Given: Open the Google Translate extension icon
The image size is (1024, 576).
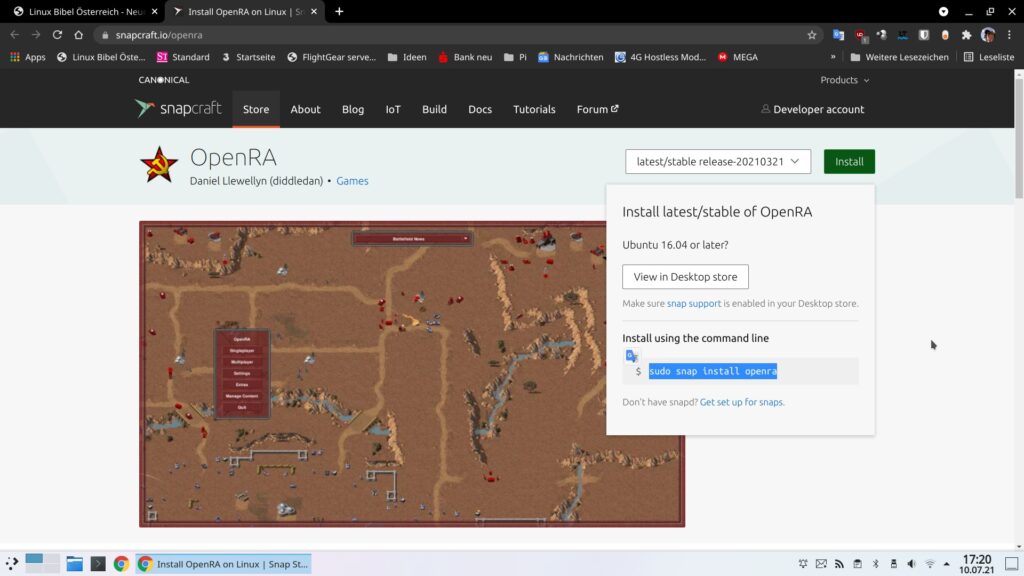Looking at the screenshot, I should click(x=839, y=35).
